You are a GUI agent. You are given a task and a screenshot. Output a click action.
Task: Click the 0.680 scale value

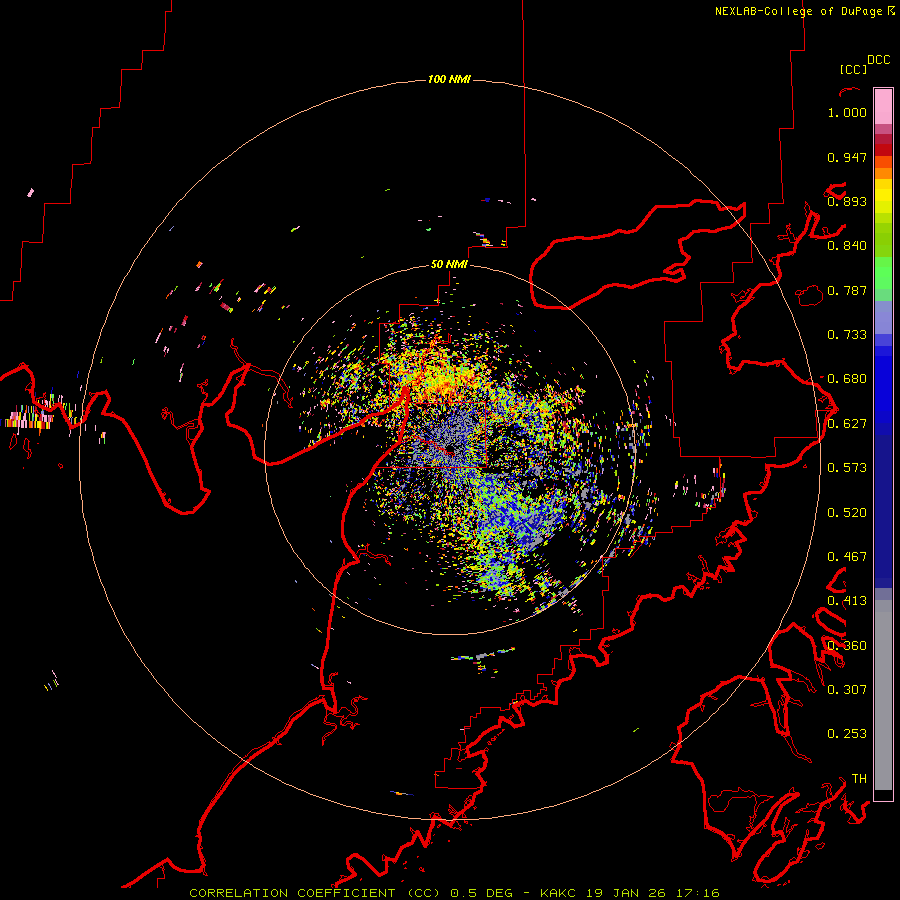click(847, 379)
